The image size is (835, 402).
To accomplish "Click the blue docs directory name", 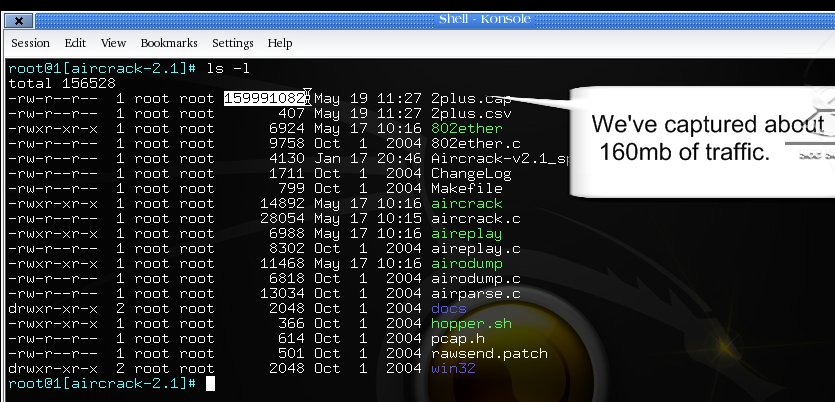I will coord(448,308).
